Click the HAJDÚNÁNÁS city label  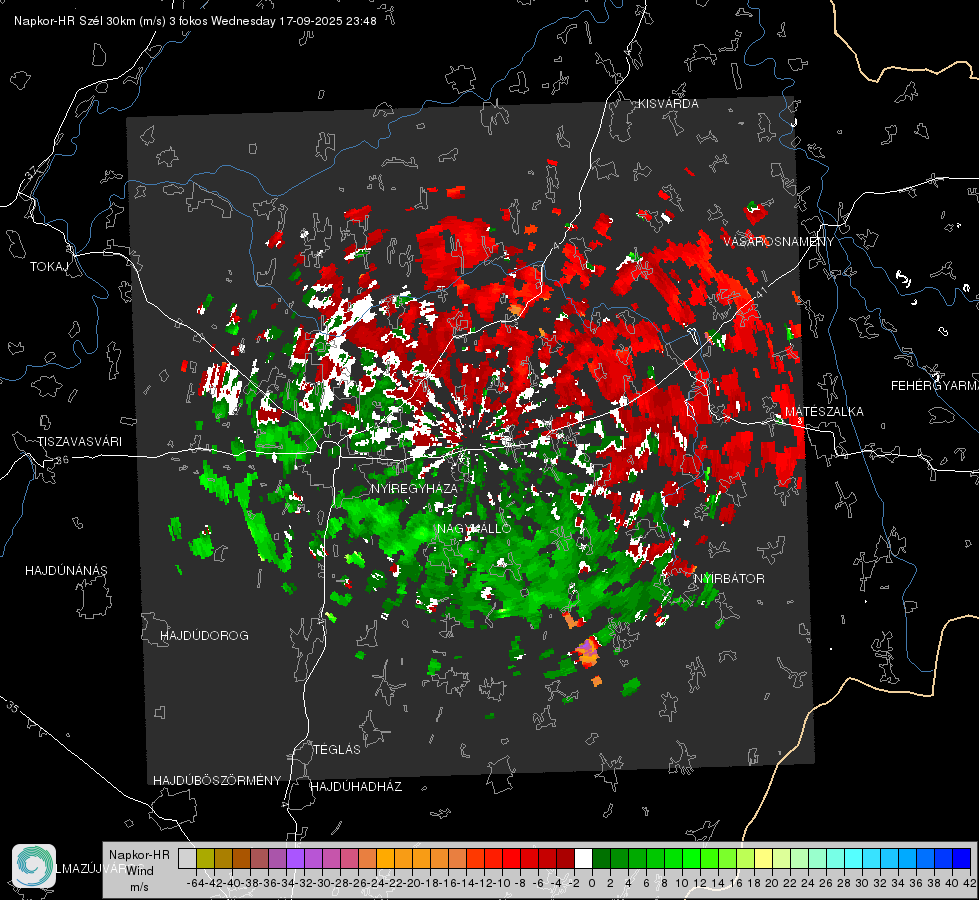[66, 571]
